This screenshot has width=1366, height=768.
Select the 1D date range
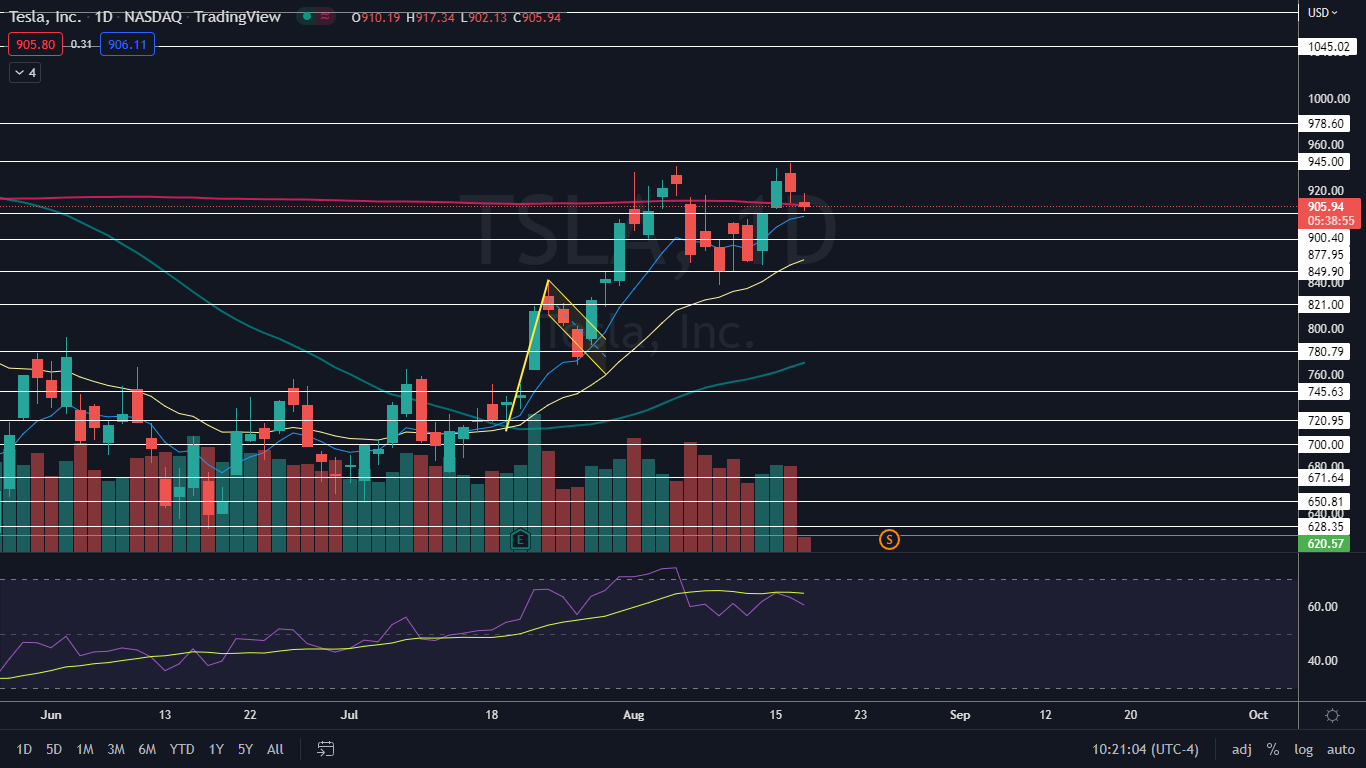pos(25,749)
